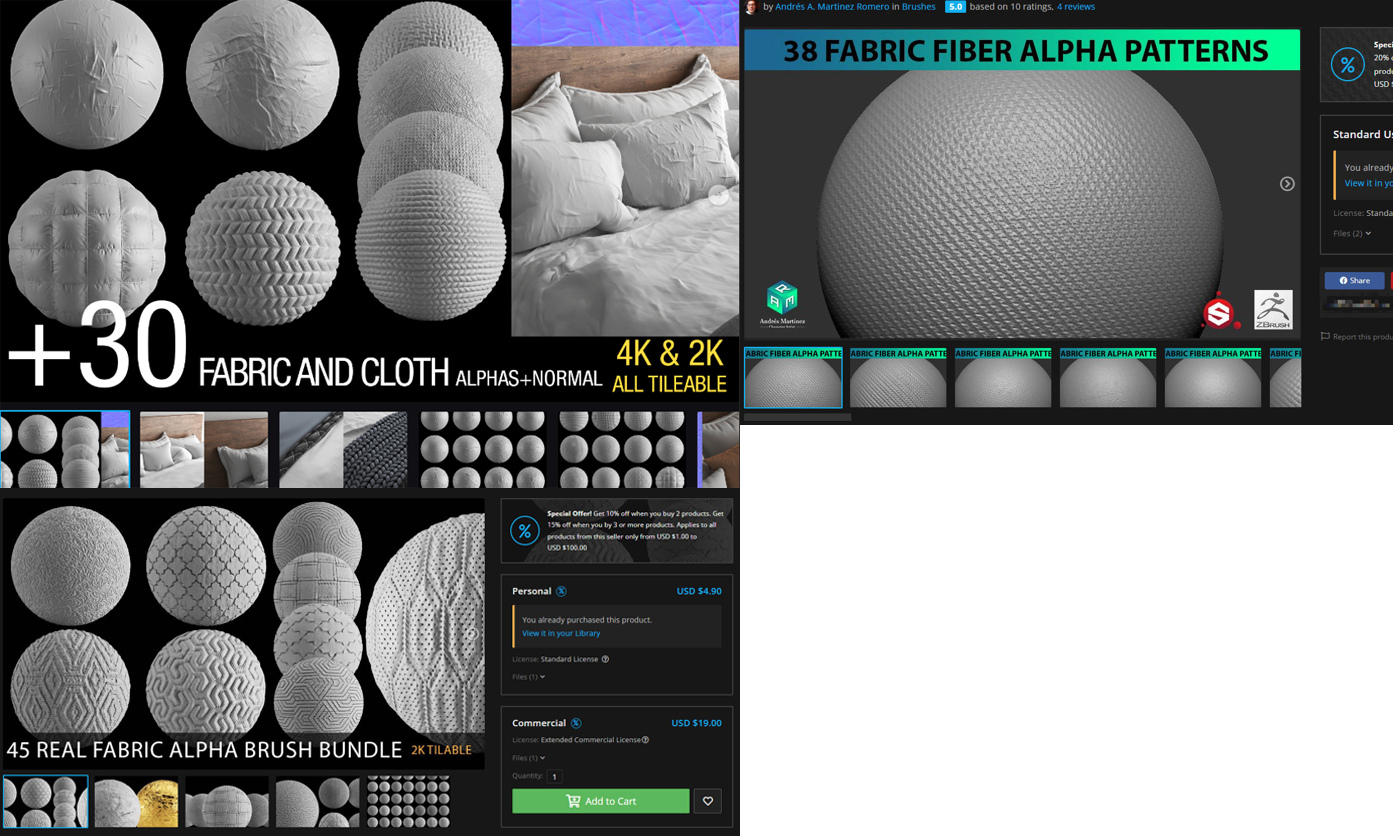The image size is (1393, 836).
Task: Click the Commercial license info icon
Action: pos(576,723)
